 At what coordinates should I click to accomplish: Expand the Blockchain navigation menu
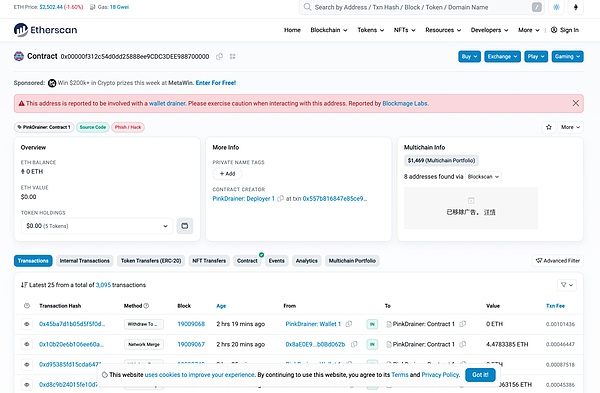click(x=329, y=30)
